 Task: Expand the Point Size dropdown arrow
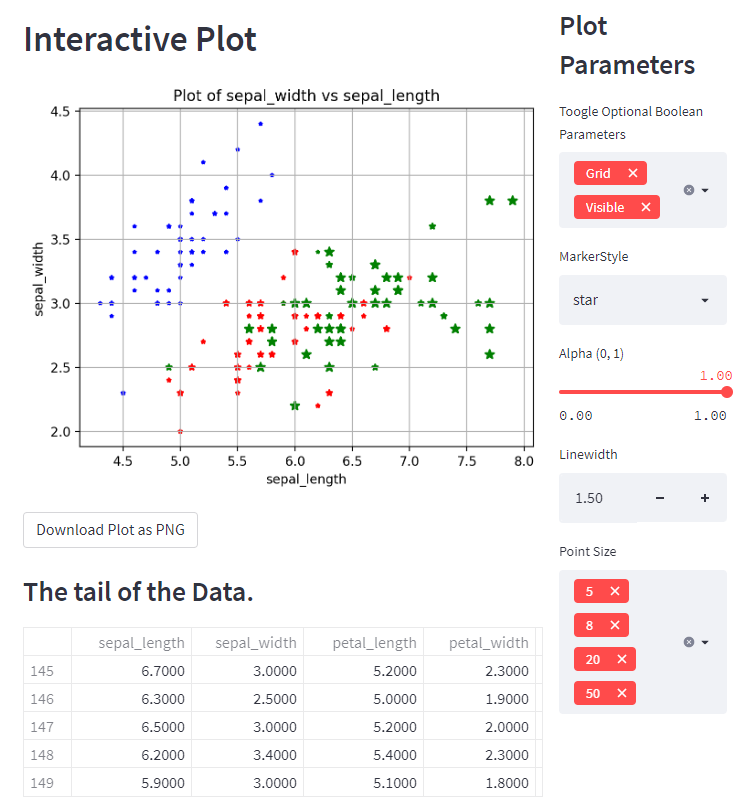(705, 642)
